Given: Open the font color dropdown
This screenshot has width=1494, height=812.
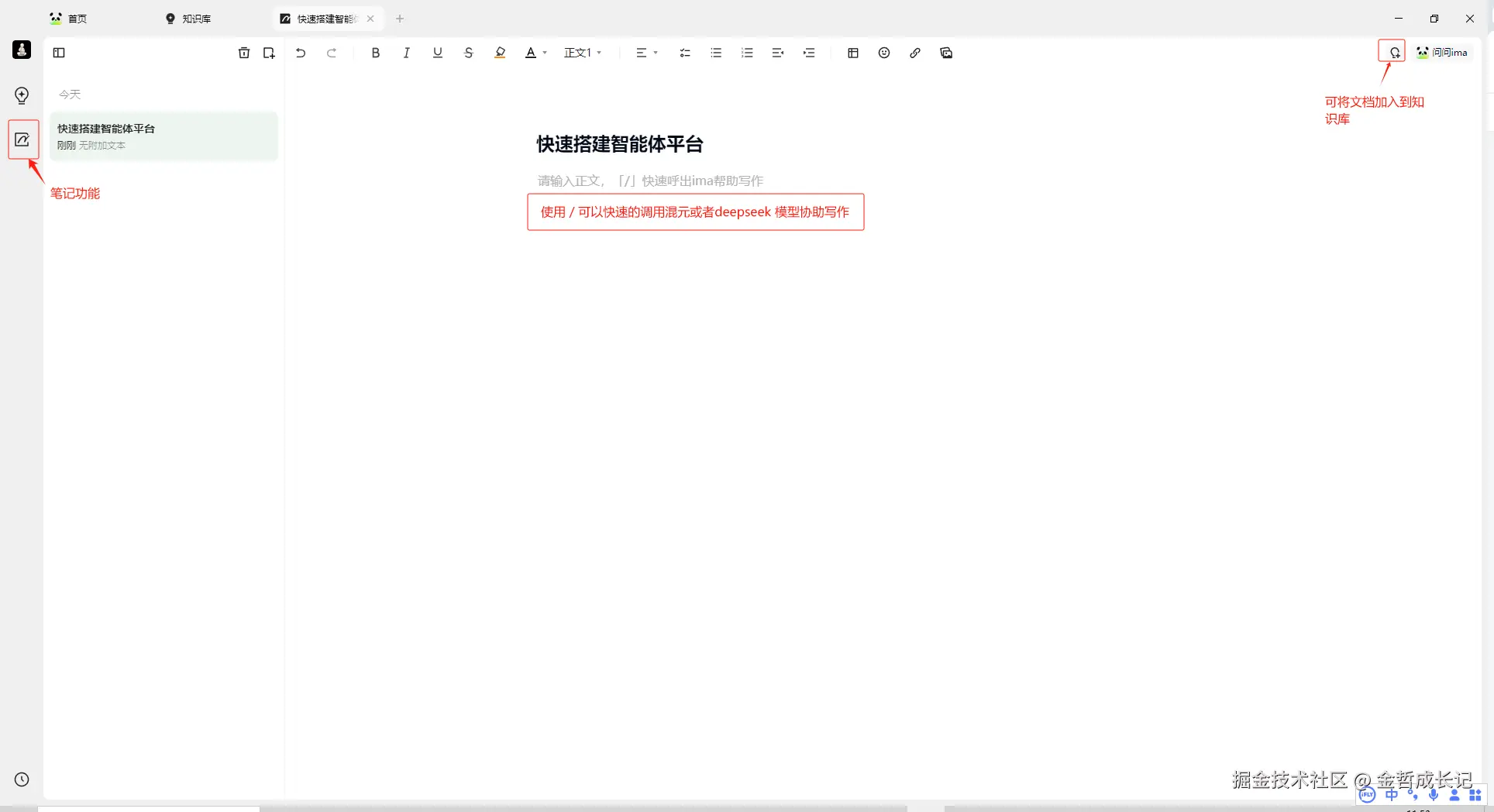Looking at the screenshot, I should pyautogui.click(x=536, y=53).
